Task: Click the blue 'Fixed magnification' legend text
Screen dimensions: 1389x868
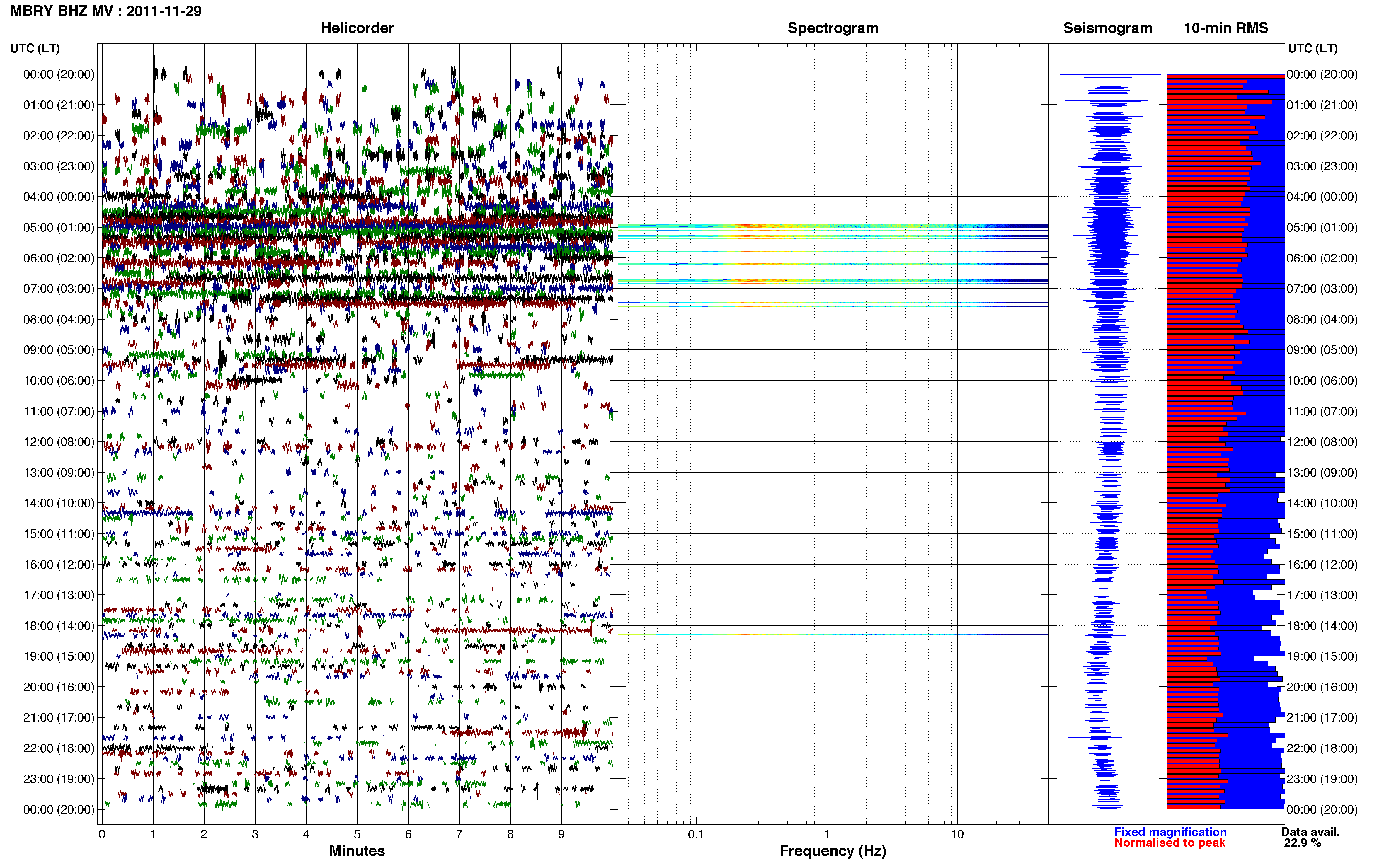Action: tap(1170, 832)
